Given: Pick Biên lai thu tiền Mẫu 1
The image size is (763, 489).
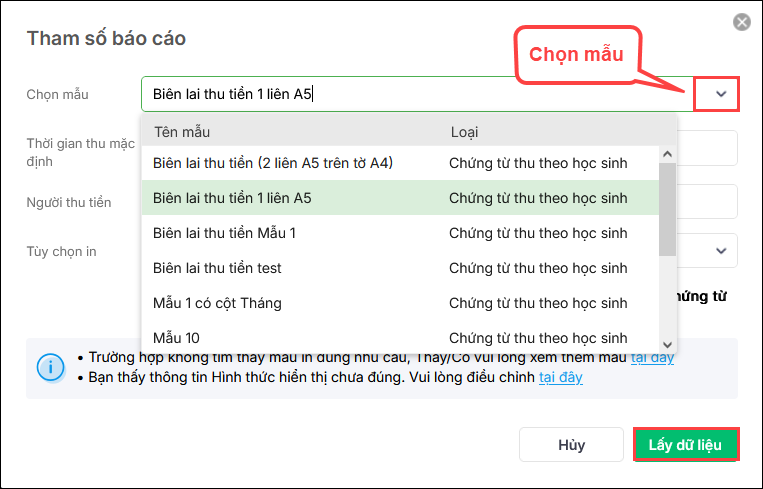Looking at the screenshot, I should point(224,233).
